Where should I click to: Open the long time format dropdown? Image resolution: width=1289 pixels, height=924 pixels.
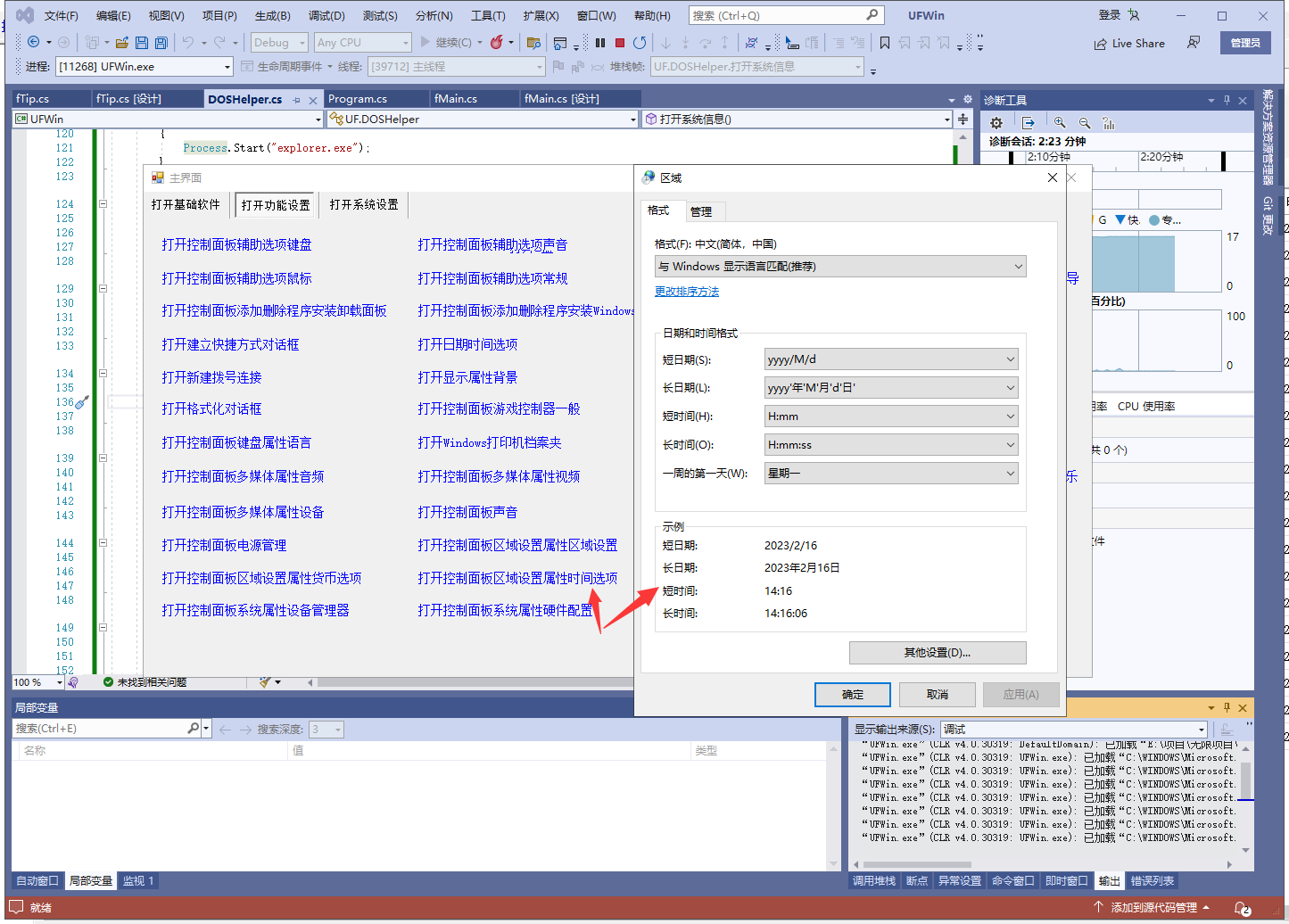tap(891, 445)
